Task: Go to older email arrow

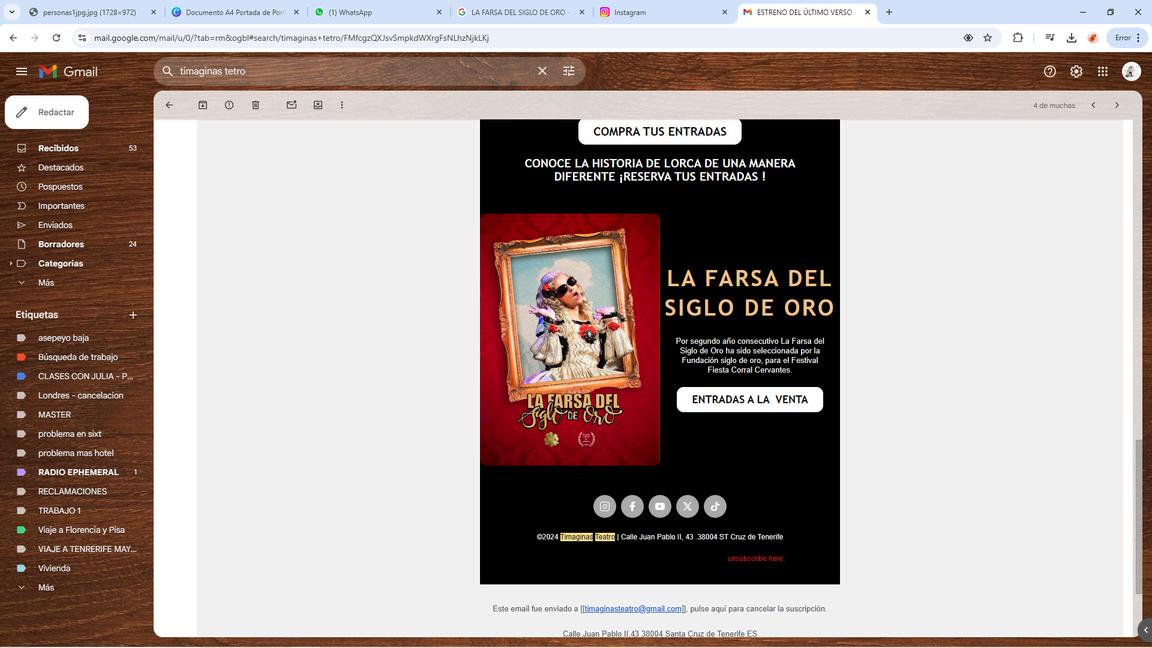Action: tap(1117, 105)
